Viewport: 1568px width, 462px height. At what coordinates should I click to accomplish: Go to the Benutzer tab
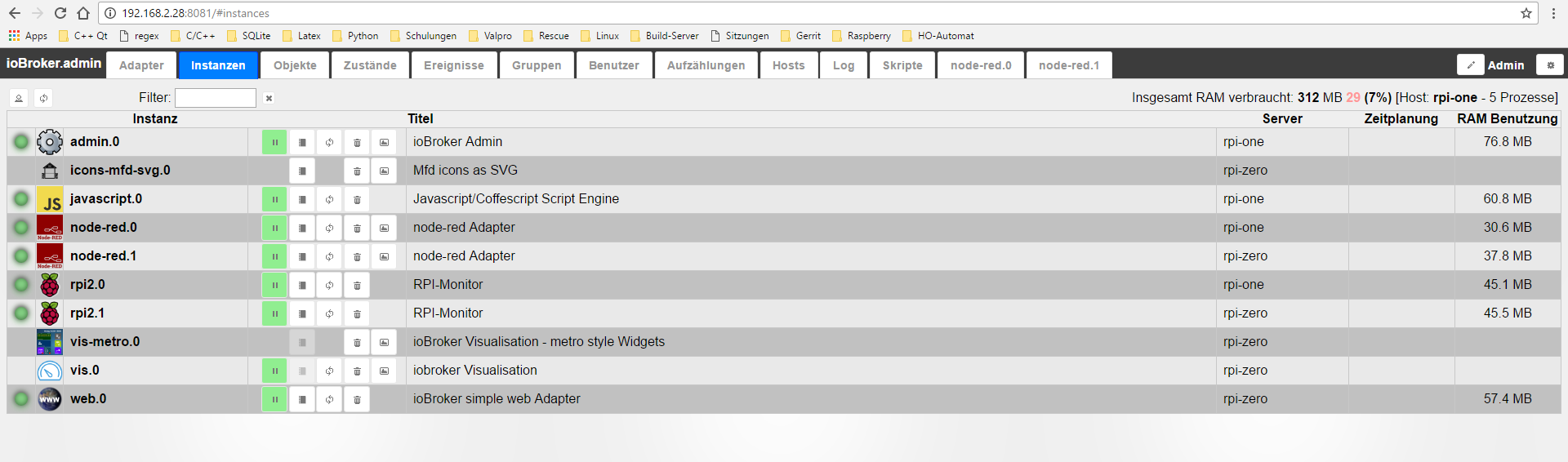pos(614,65)
